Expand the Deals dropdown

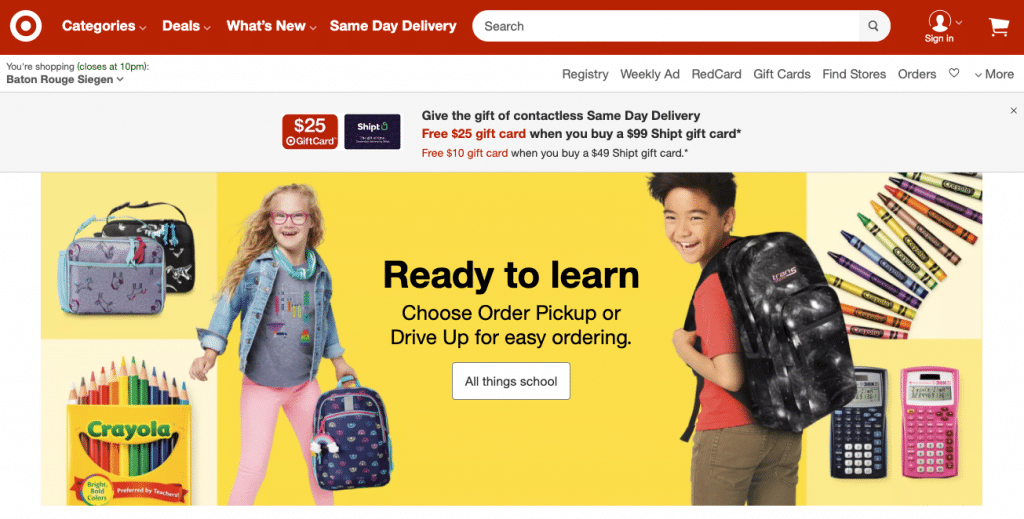[x=186, y=26]
